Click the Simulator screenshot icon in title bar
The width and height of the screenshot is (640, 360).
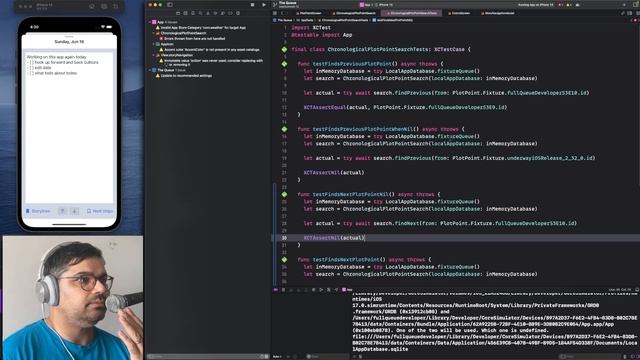click(104, 7)
